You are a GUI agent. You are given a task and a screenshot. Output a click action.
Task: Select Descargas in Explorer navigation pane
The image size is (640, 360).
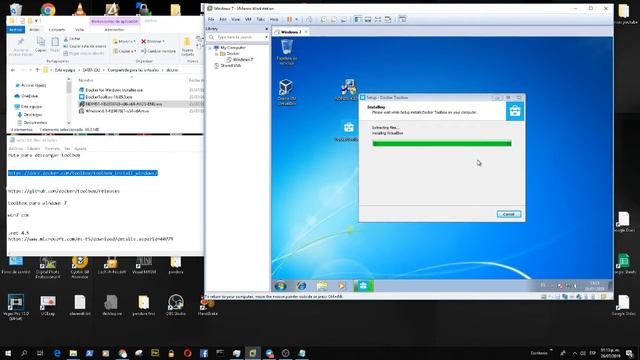pos(29,115)
